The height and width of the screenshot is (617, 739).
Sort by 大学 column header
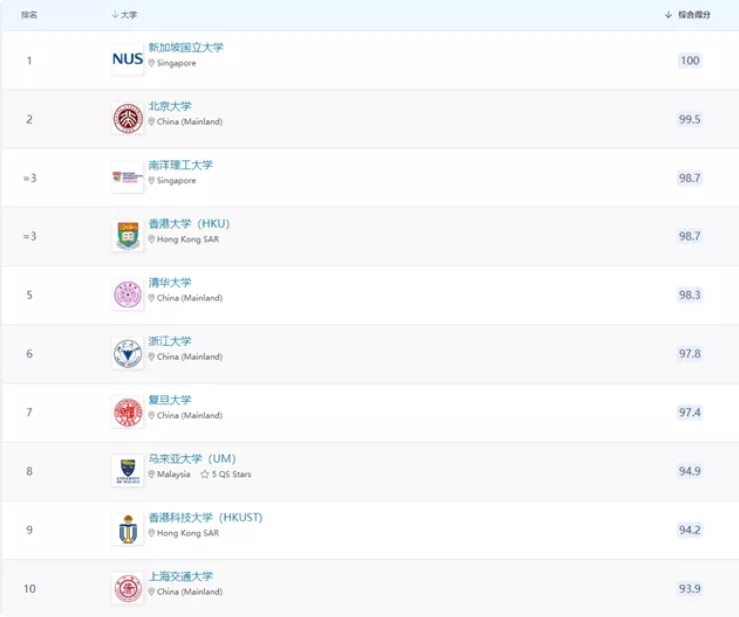coord(125,15)
